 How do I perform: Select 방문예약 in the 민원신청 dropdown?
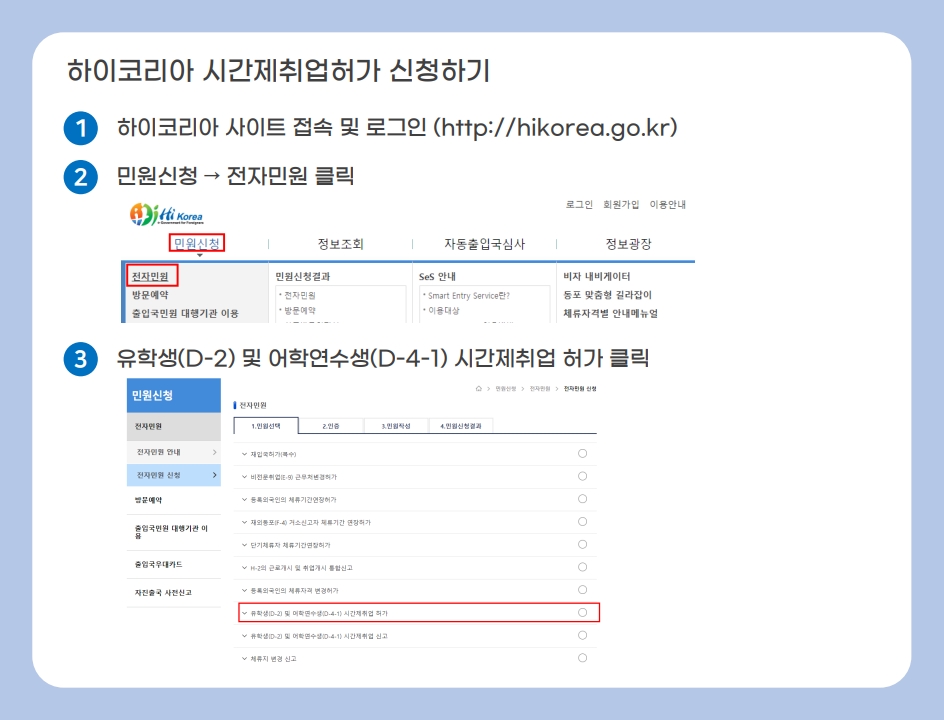(x=151, y=295)
